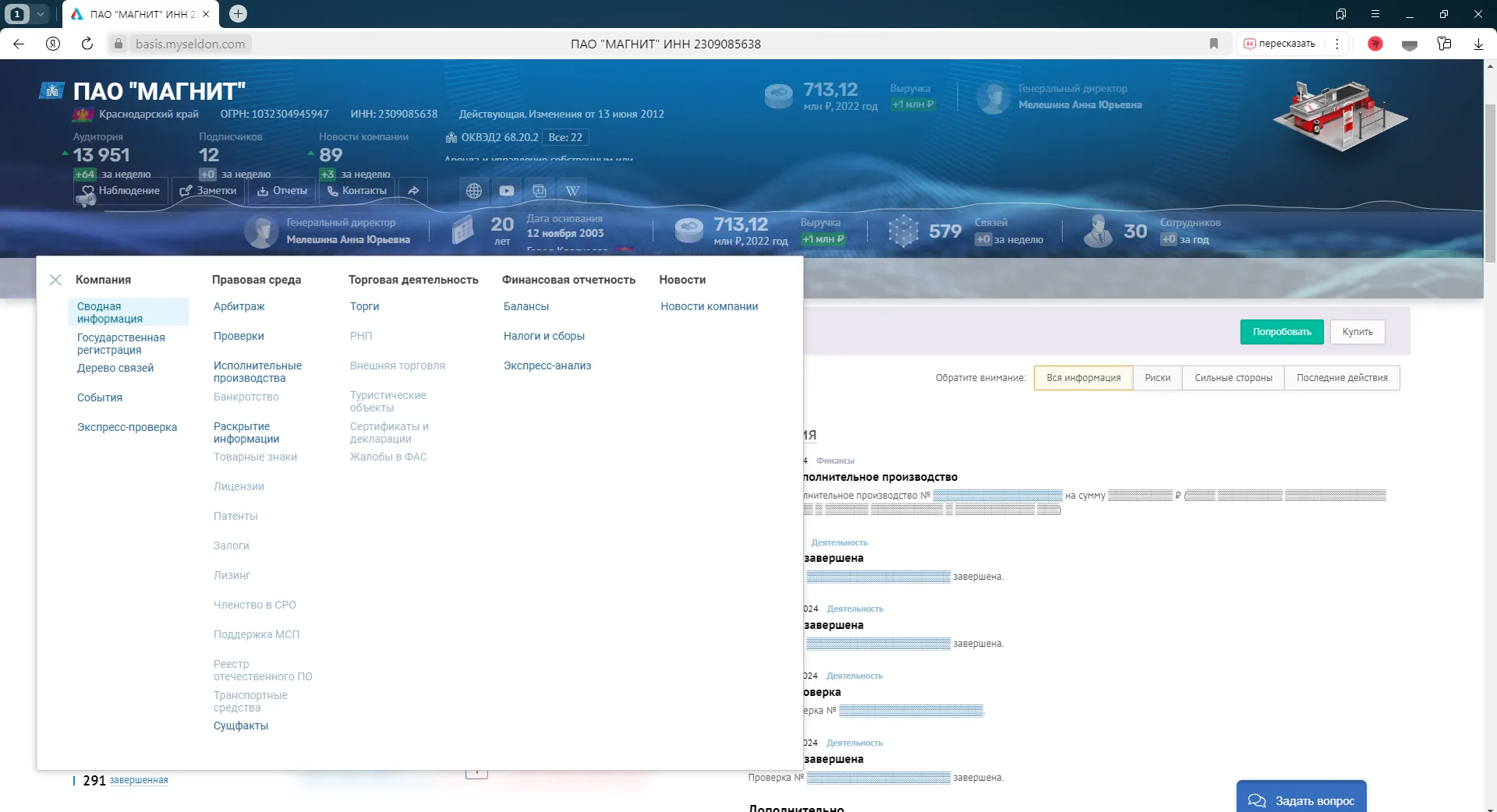Click the company building icon by ПАО МАГНИТ
The height and width of the screenshot is (812, 1497).
click(51, 91)
